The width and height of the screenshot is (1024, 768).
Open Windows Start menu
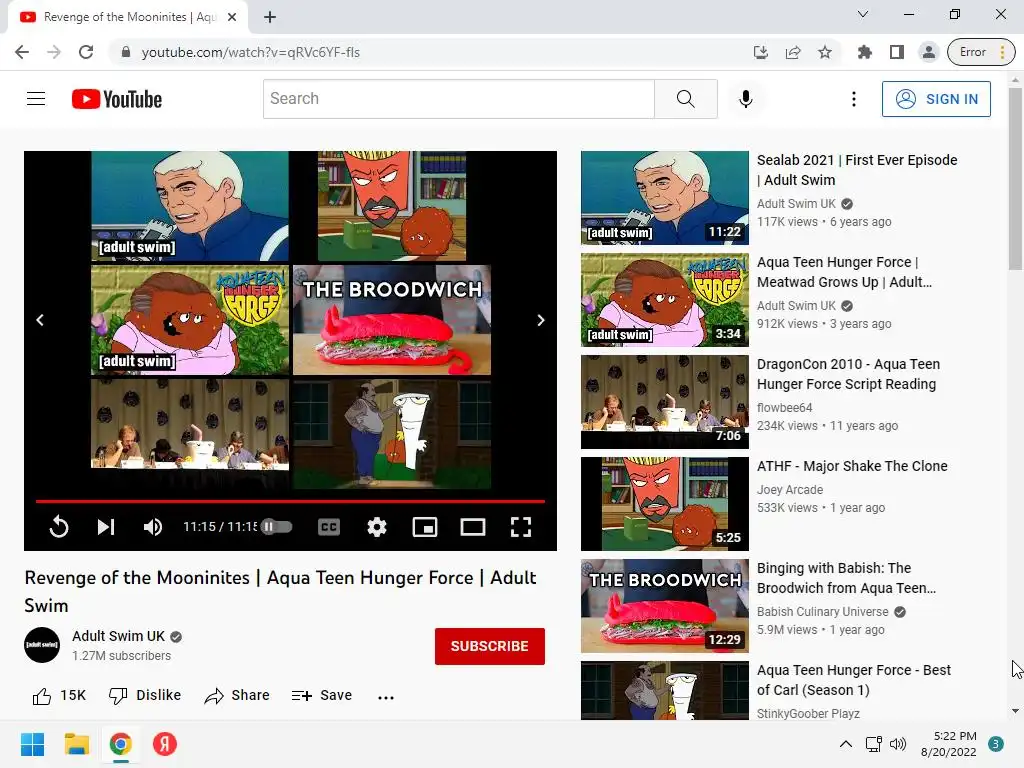click(x=33, y=744)
